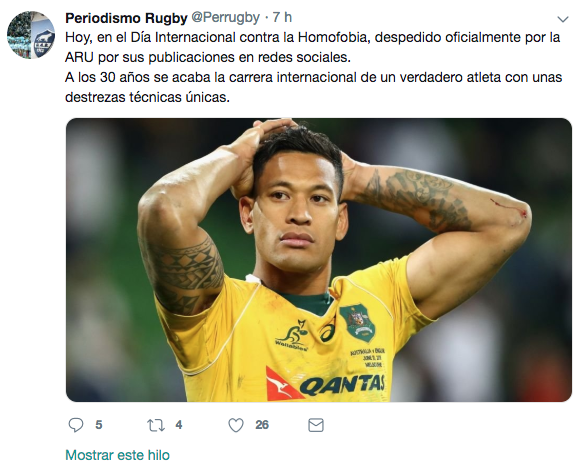The width and height of the screenshot is (583, 472).
Task: Open the tweet options chevron menu
Action: click(563, 19)
